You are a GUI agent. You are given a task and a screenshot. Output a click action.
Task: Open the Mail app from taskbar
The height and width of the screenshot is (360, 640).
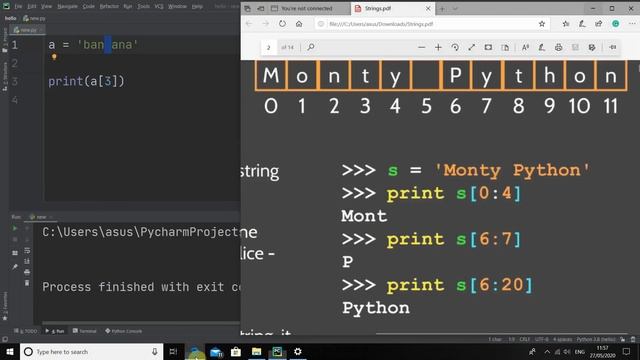click(216, 351)
